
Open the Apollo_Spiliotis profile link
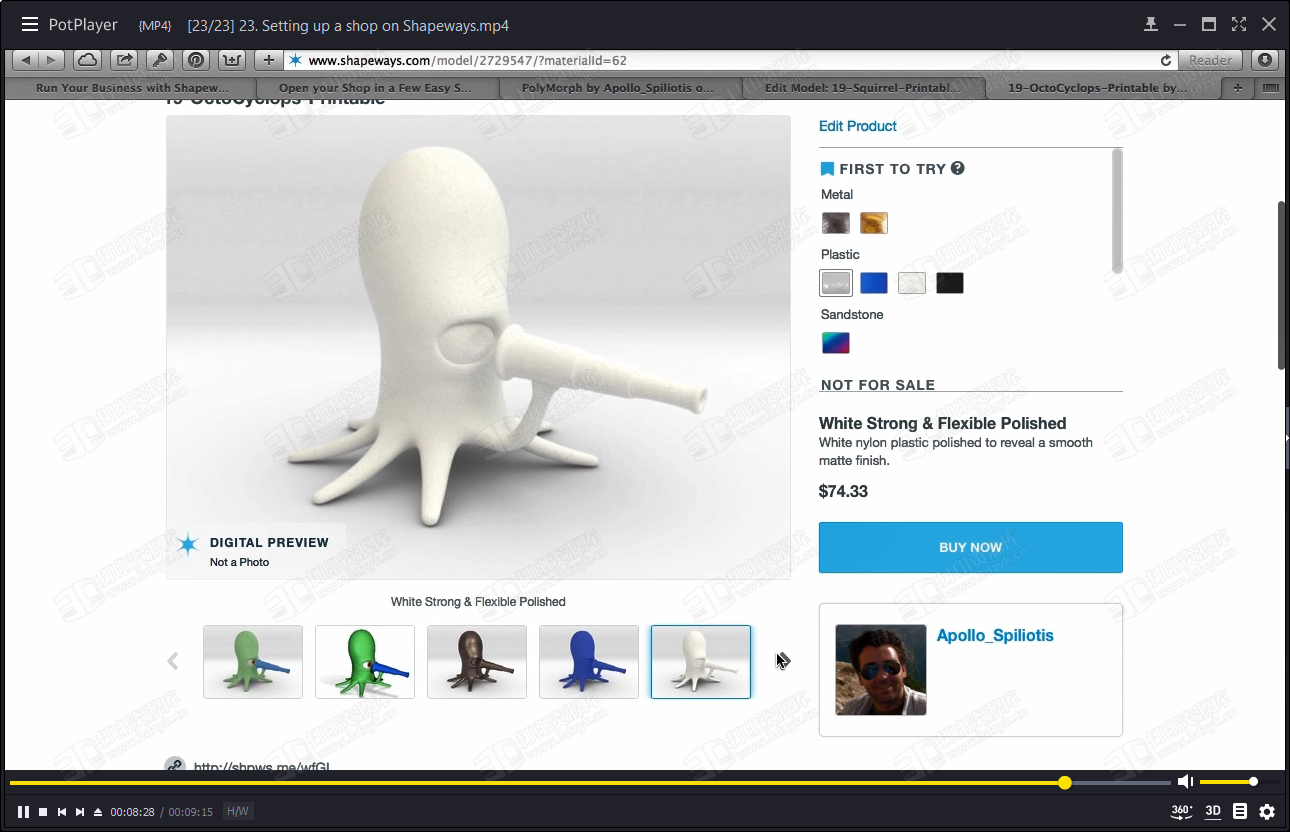[x=995, y=636]
